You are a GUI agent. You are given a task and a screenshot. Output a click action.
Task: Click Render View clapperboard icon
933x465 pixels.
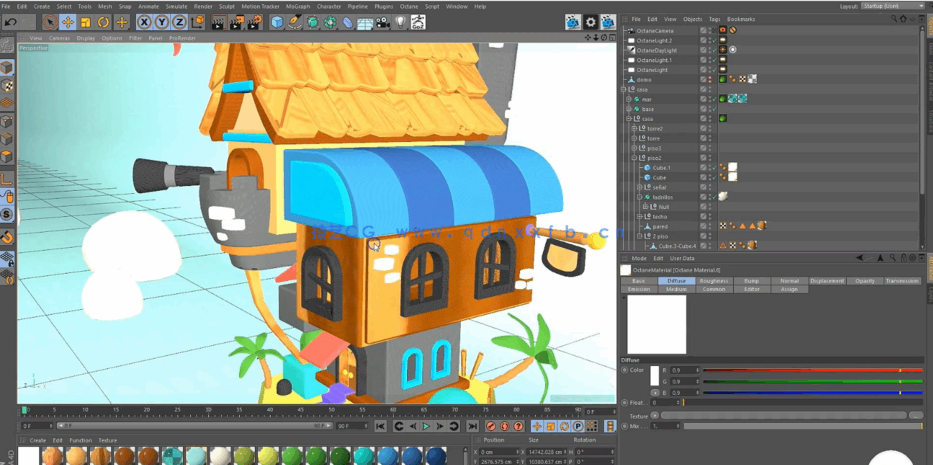(219, 23)
